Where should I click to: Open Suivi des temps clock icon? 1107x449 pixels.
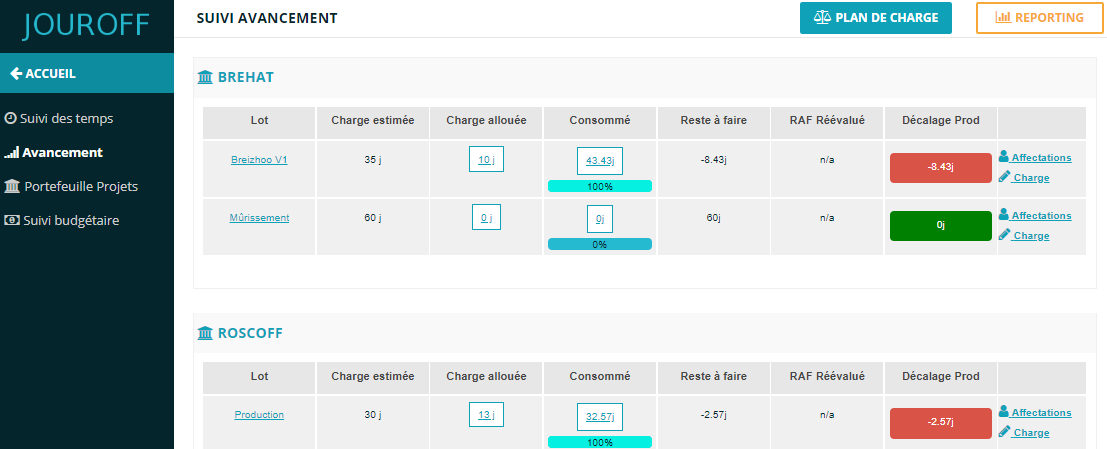(10, 119)
